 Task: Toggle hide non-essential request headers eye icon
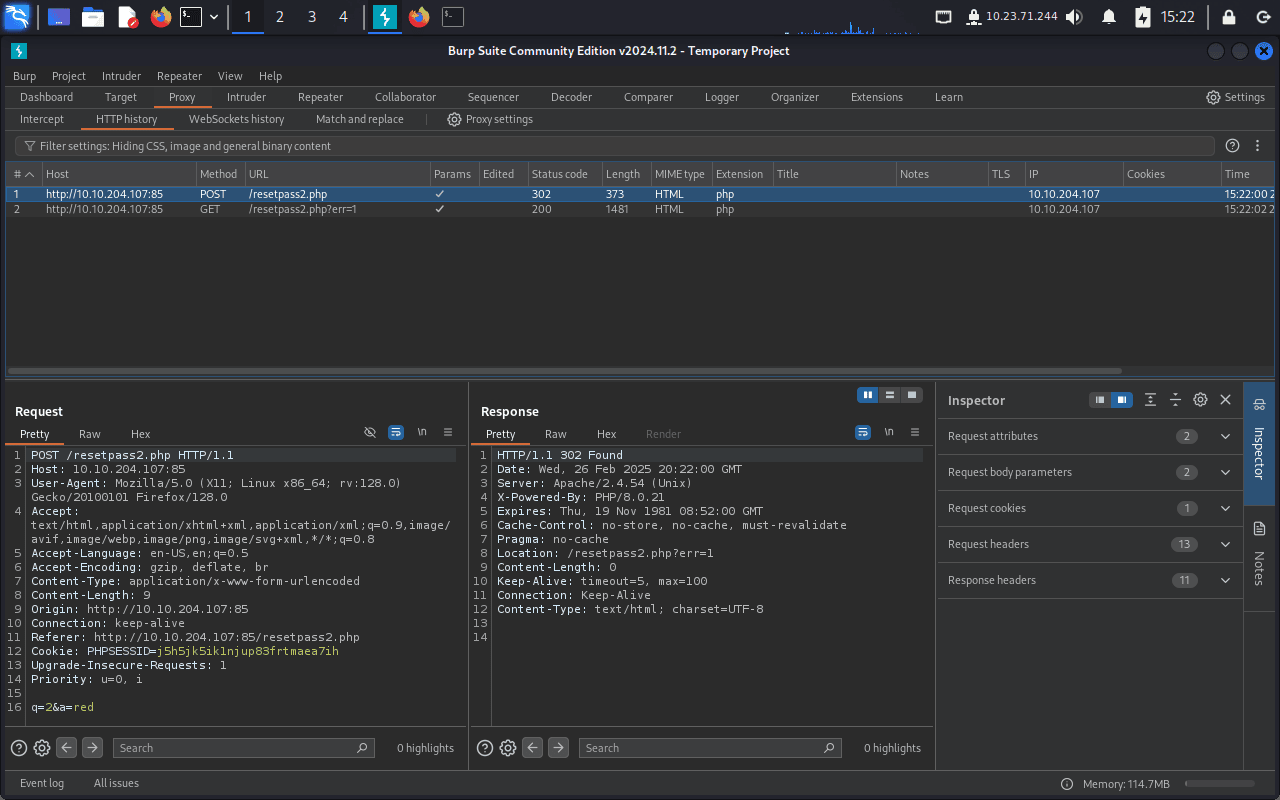(x=370, y=432)
